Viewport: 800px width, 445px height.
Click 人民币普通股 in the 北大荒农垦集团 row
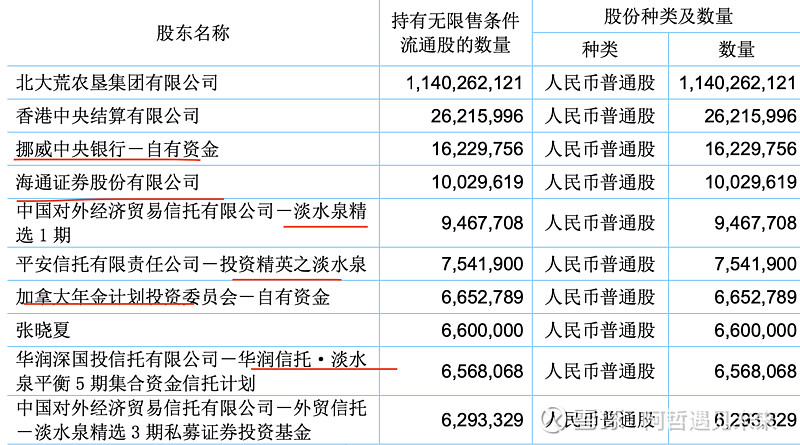coord(600,83)
